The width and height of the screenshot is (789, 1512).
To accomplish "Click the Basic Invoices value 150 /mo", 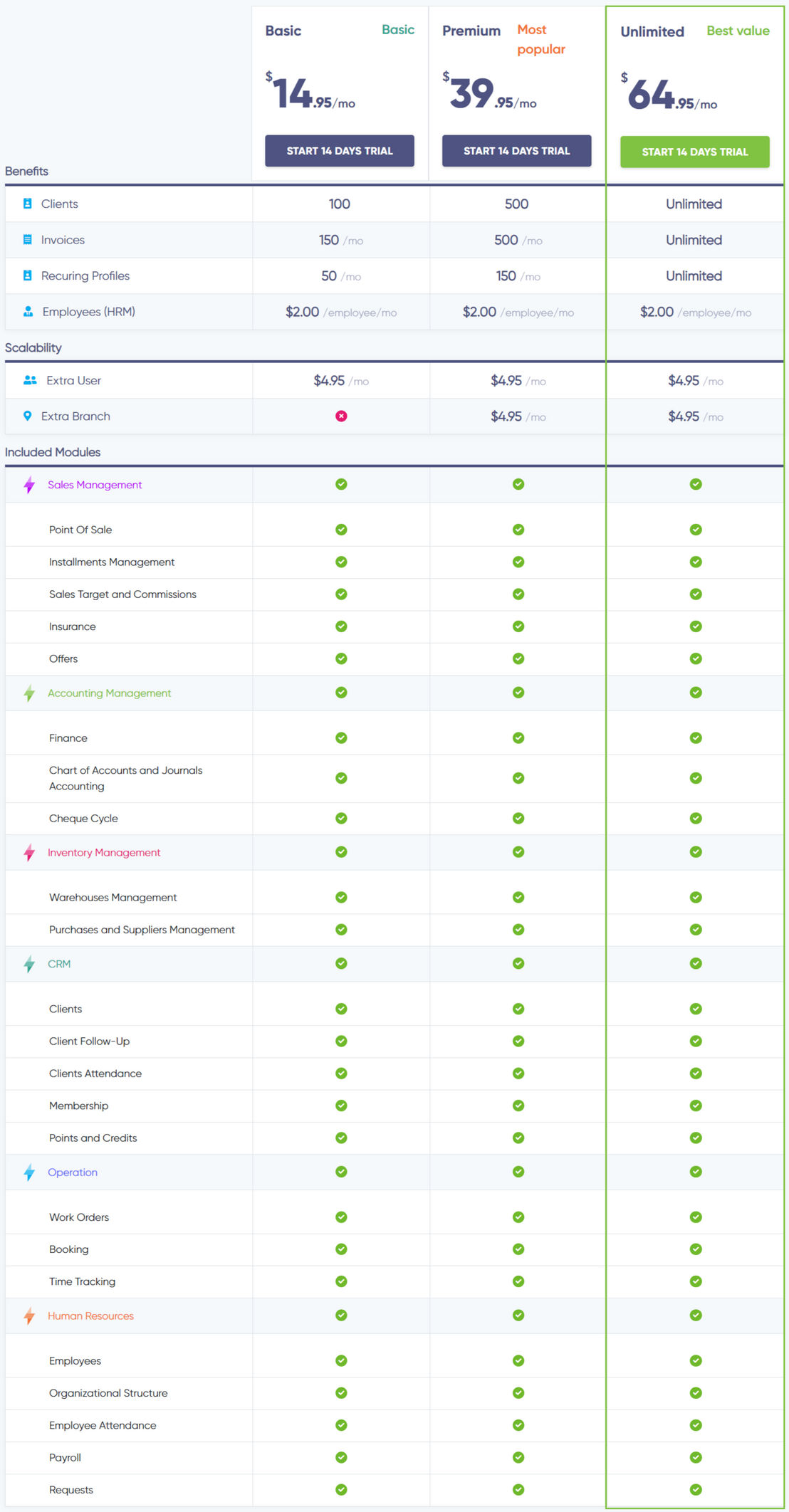I will tap(341, 240).
